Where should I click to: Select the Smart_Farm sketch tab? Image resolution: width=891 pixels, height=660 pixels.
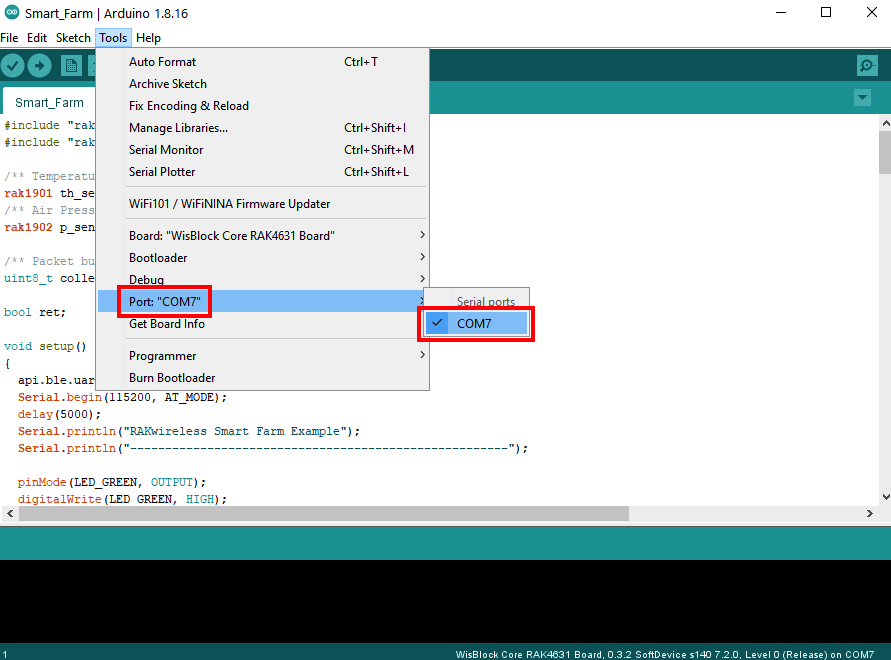pyautogui.click(x=49, y=102)
